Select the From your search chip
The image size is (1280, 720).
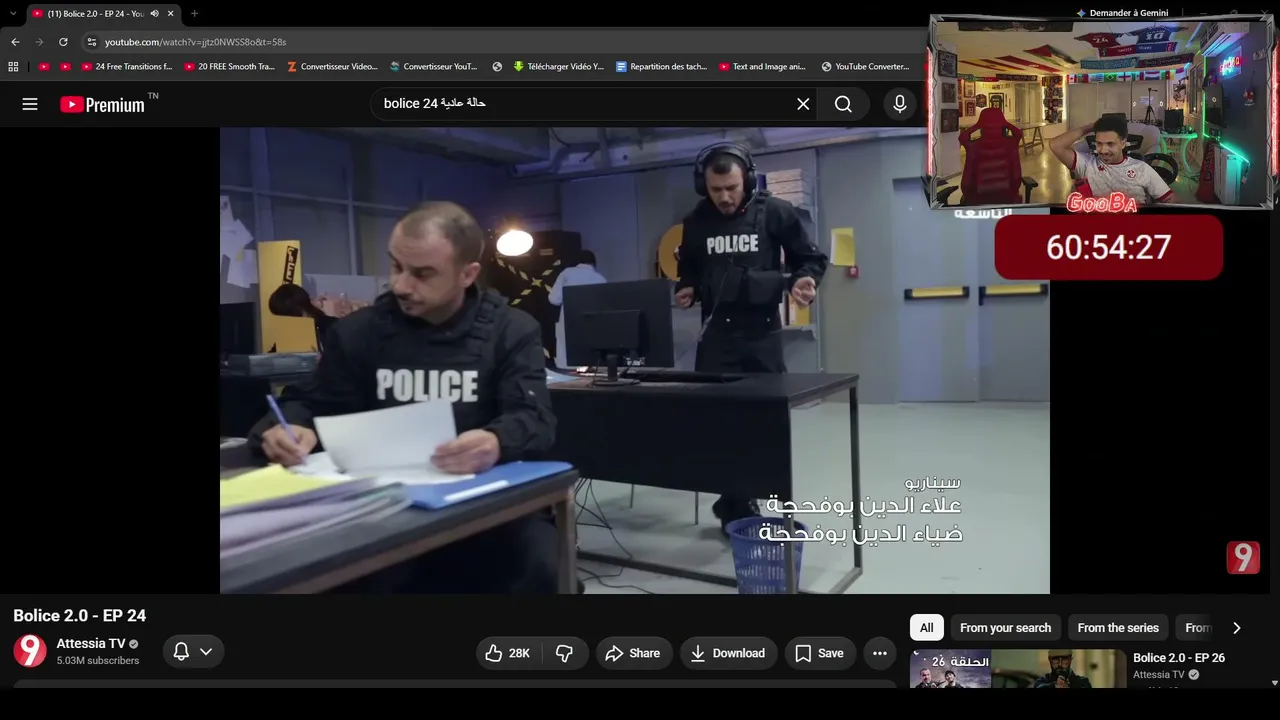(1005, 628)
